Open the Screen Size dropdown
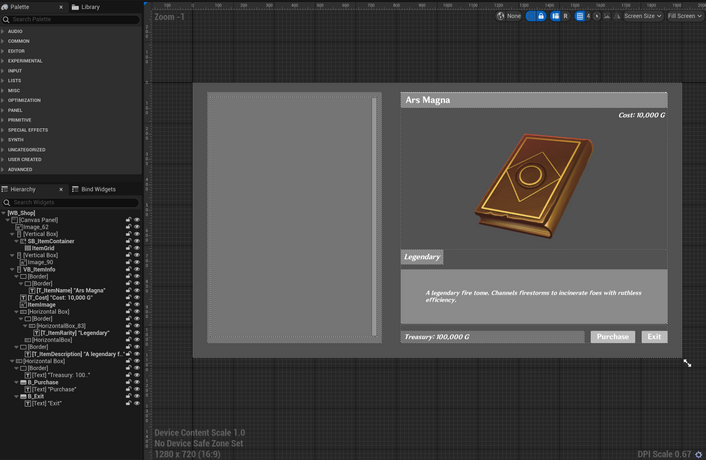 point(642,16)
